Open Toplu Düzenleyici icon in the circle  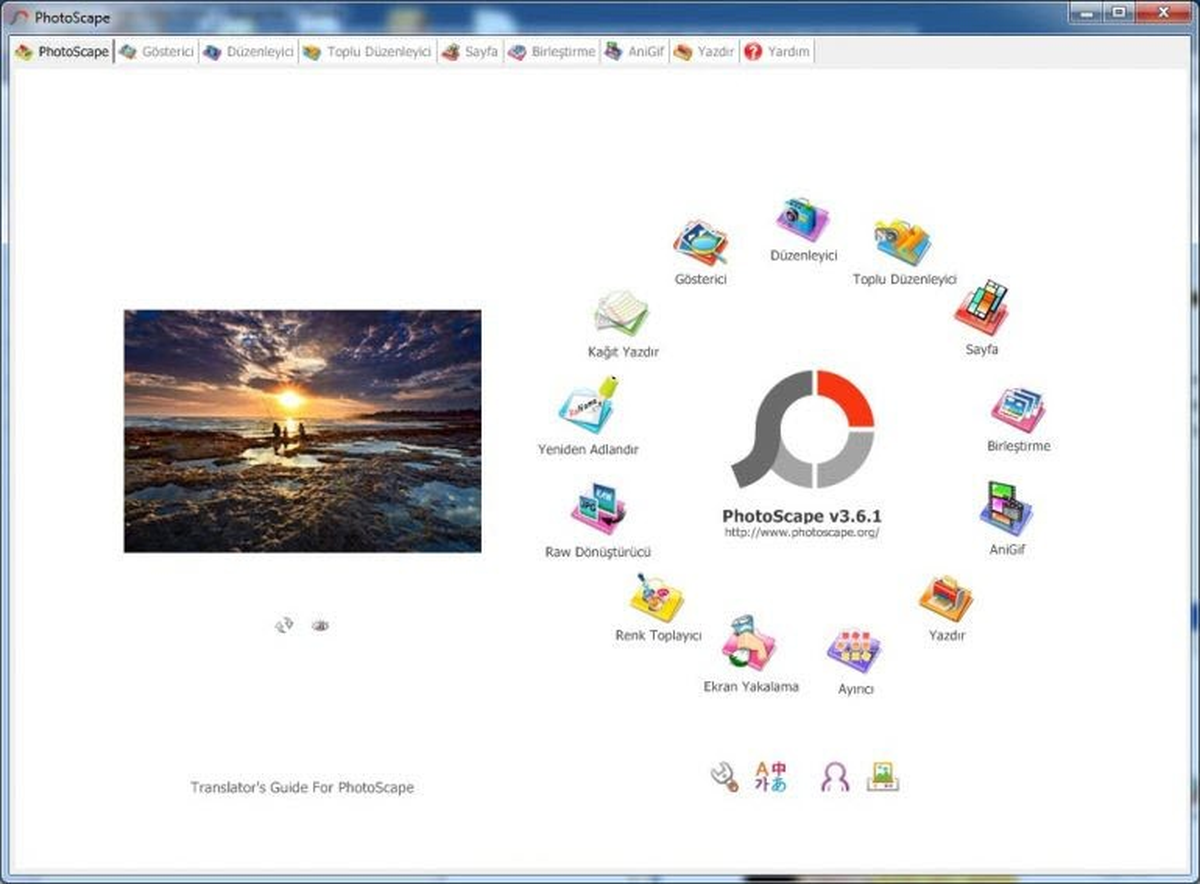[903, 243]
